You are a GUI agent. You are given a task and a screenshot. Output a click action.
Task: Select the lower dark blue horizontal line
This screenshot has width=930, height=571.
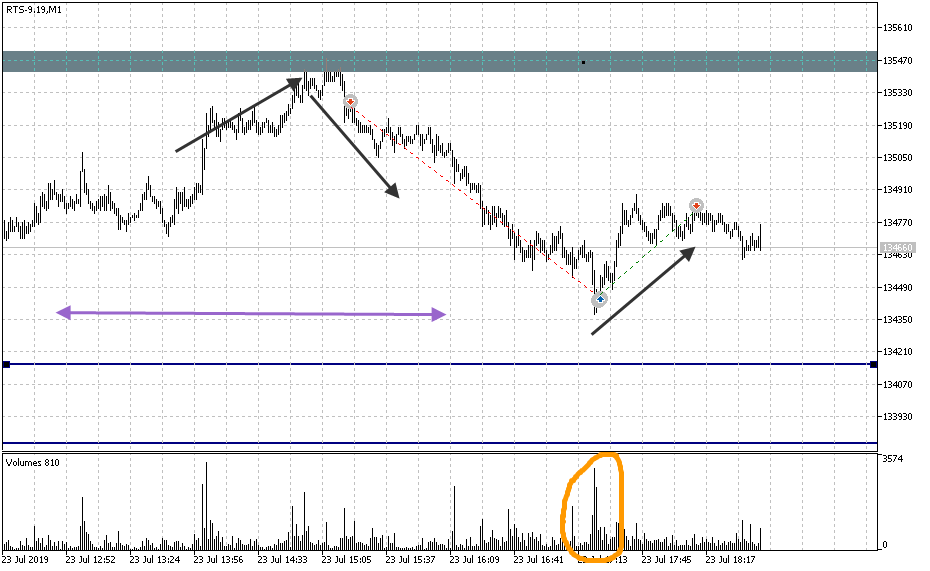tap(400, 443)
